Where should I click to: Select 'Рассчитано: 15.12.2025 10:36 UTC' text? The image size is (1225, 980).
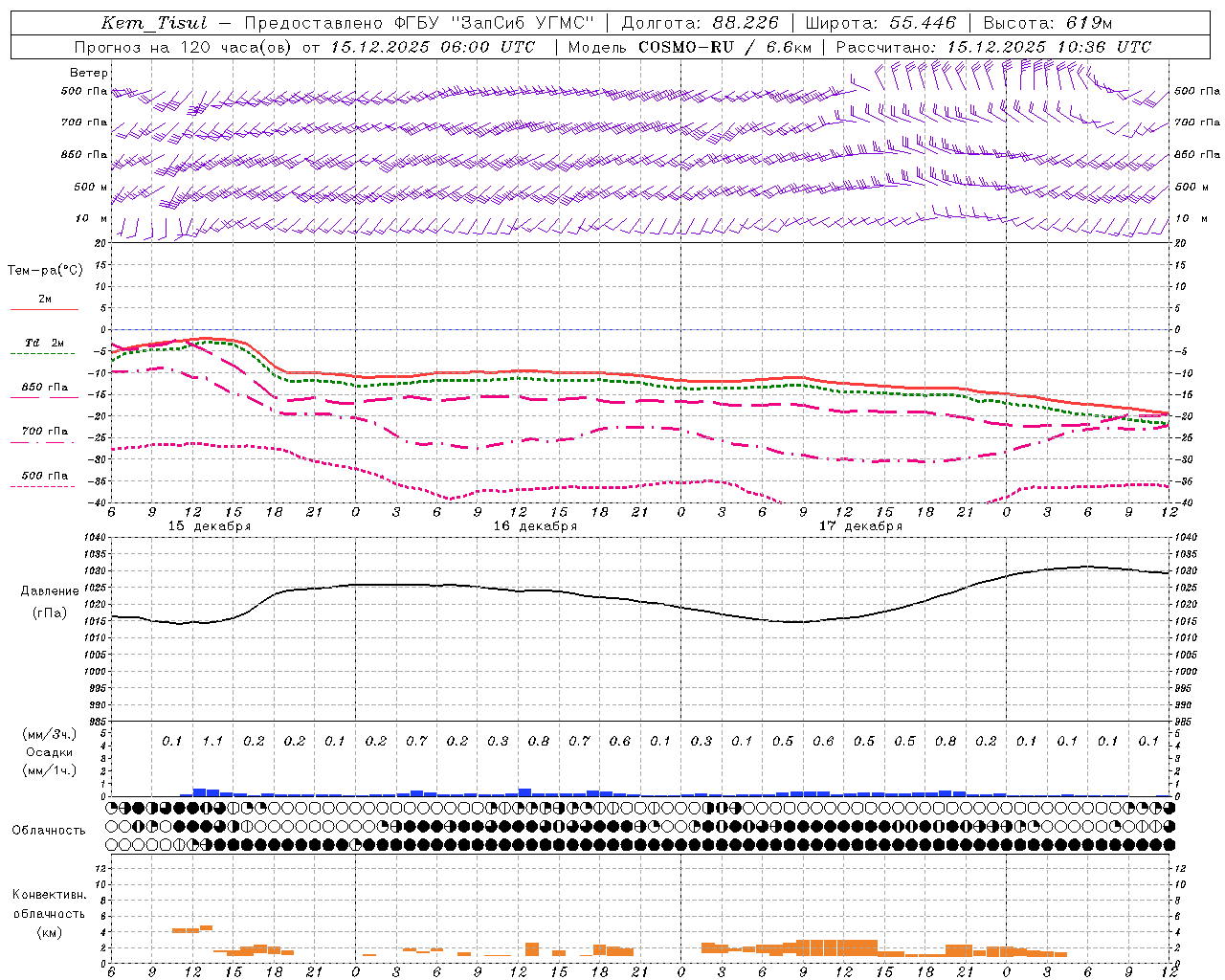(993, 47)
